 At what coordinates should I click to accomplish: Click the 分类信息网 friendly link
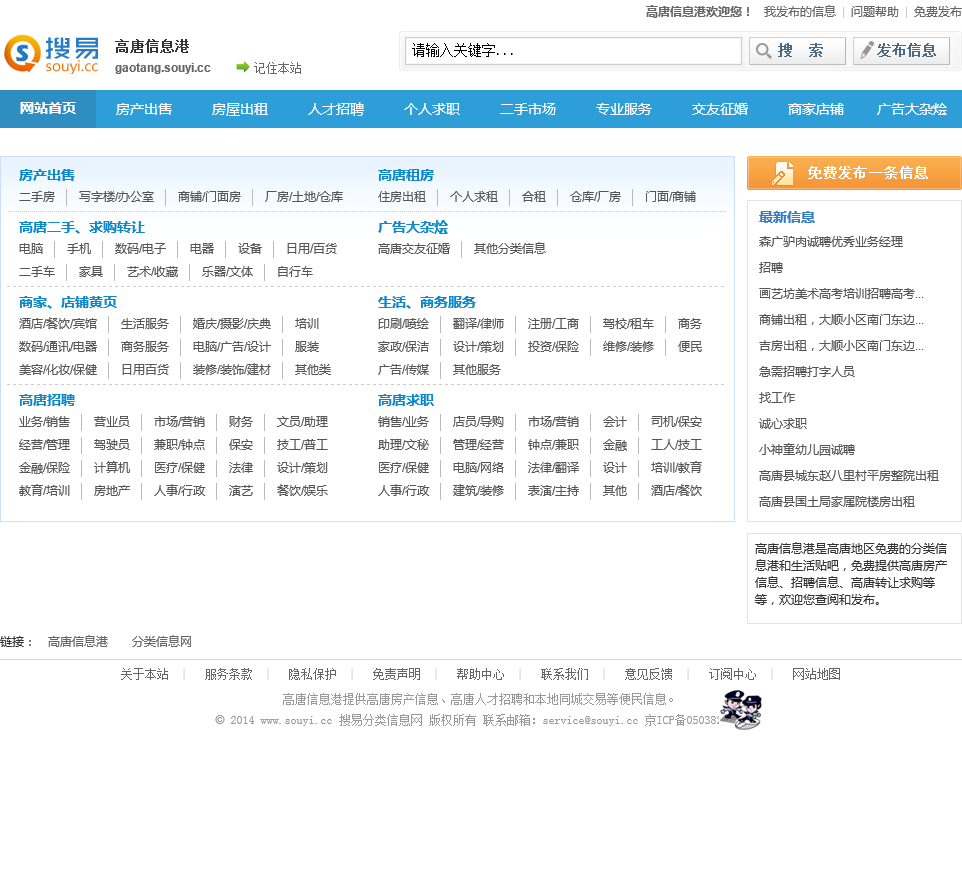pyautogui.click(x=161, y=642)
